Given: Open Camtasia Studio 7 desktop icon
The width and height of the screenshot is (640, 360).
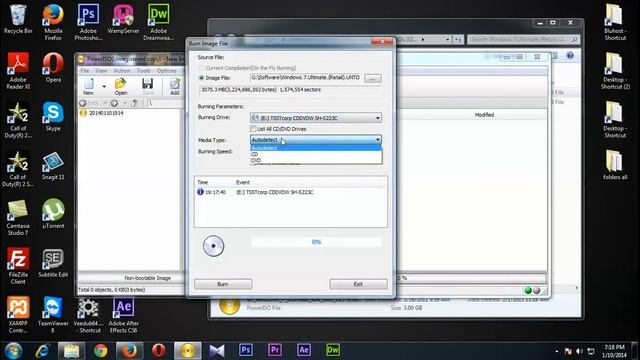Looking at the screenshot, I should pyautogui.click(x=18, y=217).
